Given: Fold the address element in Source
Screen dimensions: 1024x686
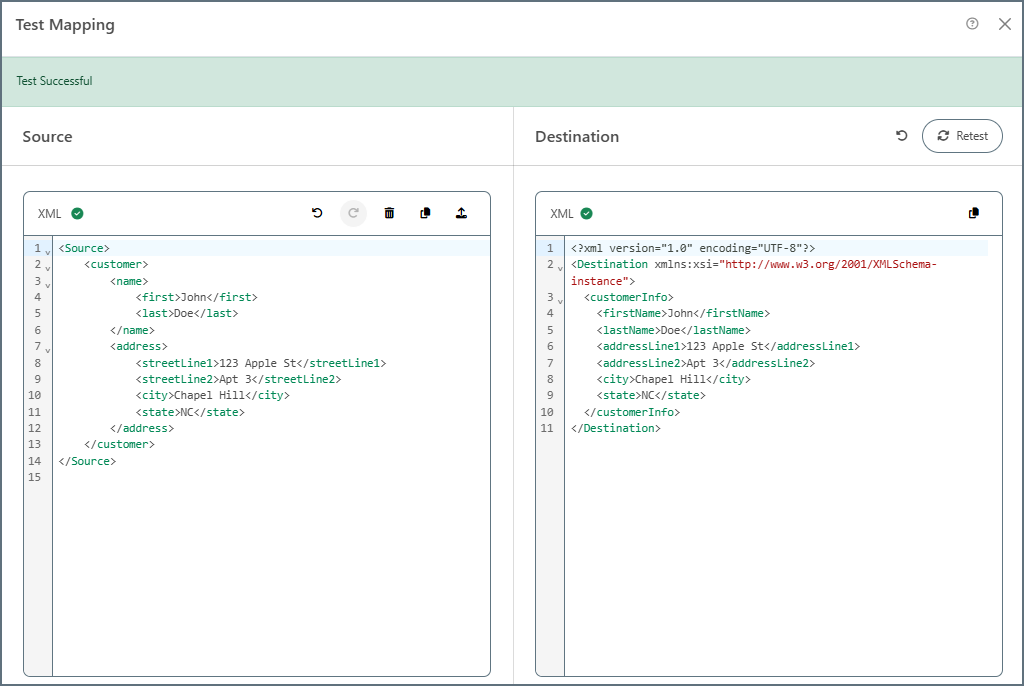Looking at the screenshot, I should 47,349.
